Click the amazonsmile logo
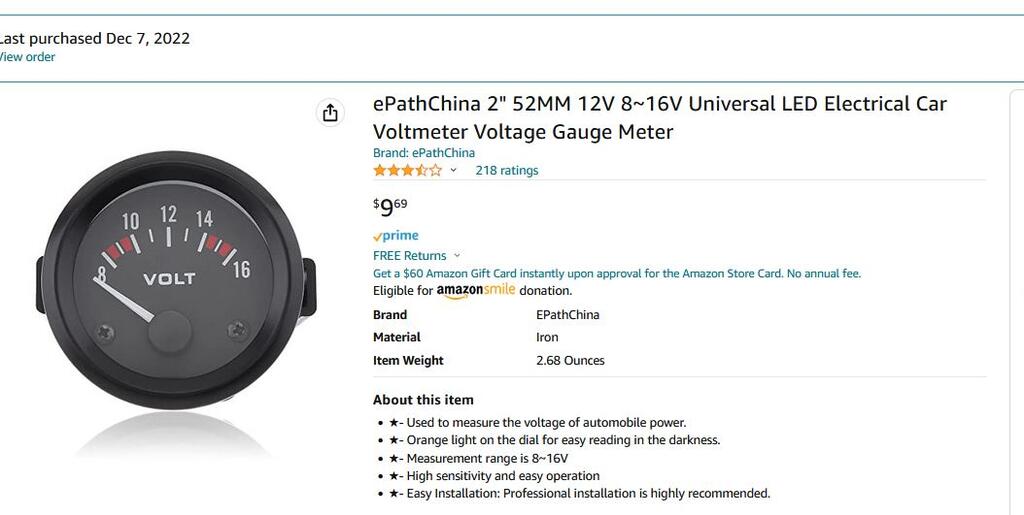 pyautogui.click(x=475, y=291)
